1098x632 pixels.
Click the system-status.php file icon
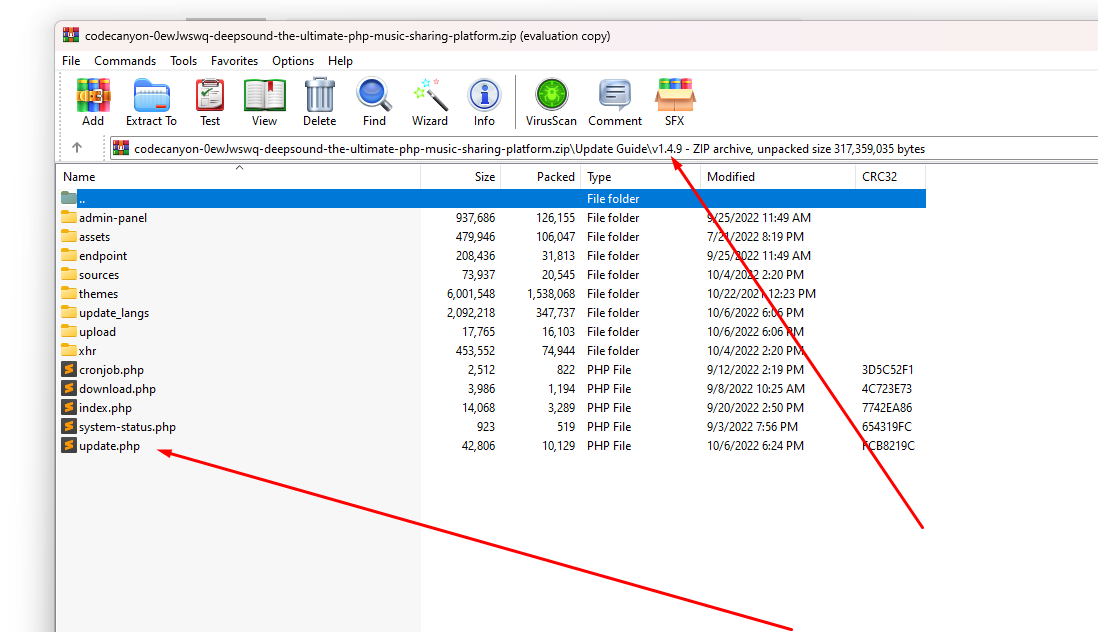(x=69, y=426)
